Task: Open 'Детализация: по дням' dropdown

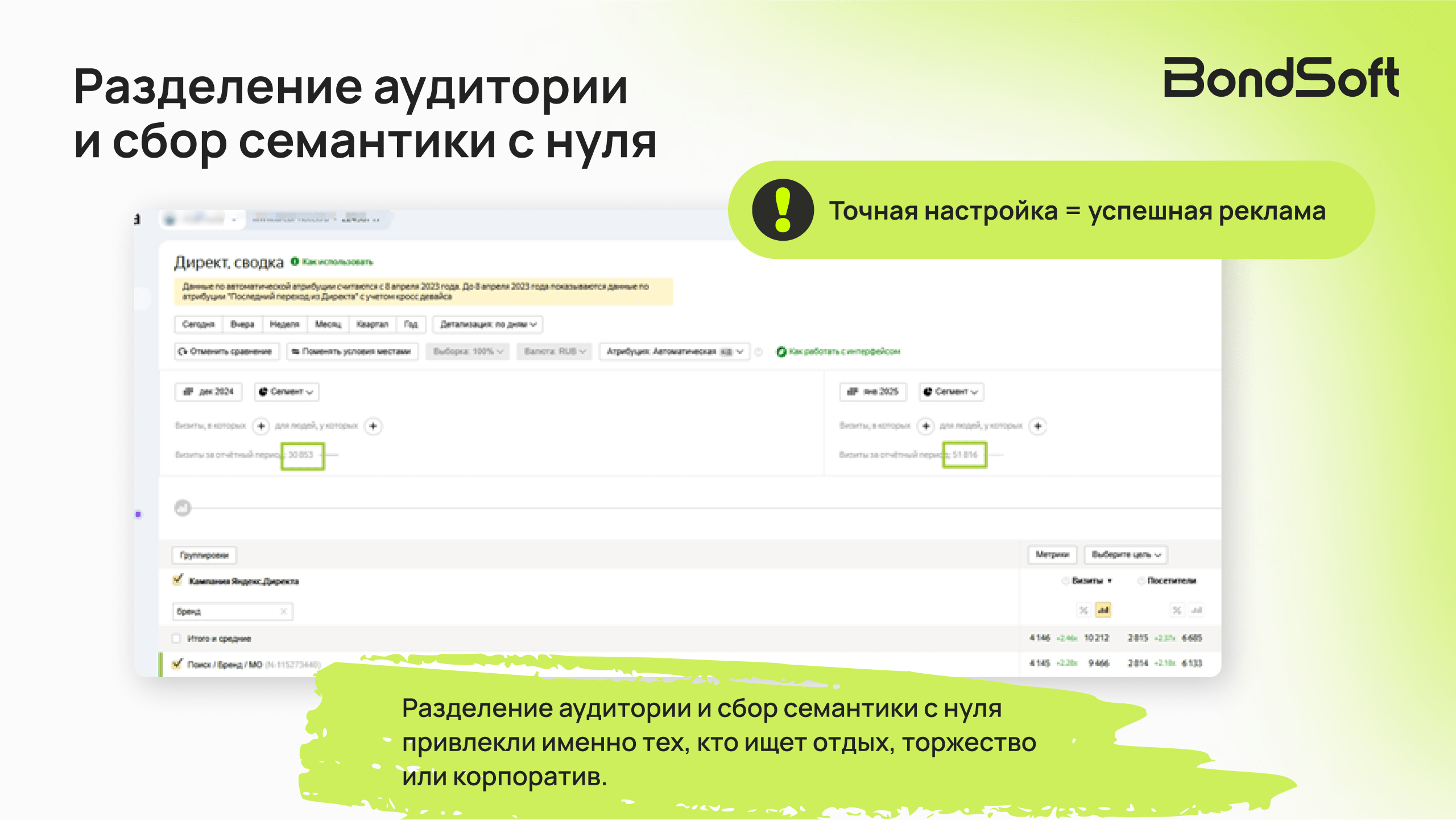Action: (487, 324)
